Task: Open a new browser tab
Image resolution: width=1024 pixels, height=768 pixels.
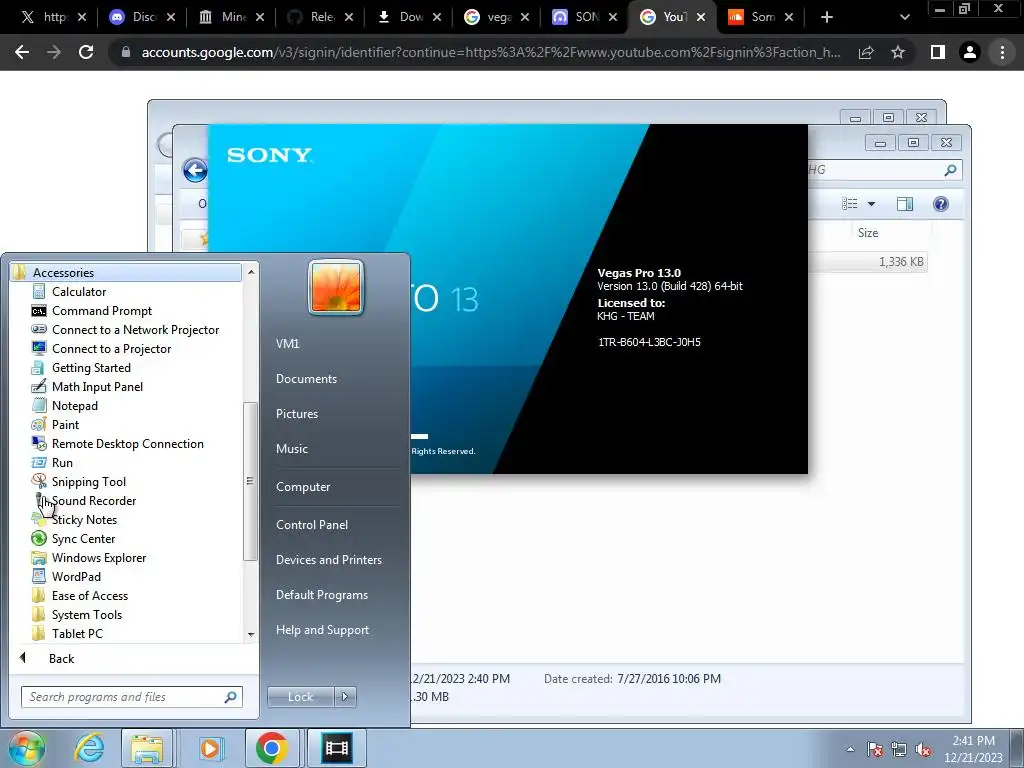Action: point(827,17)
